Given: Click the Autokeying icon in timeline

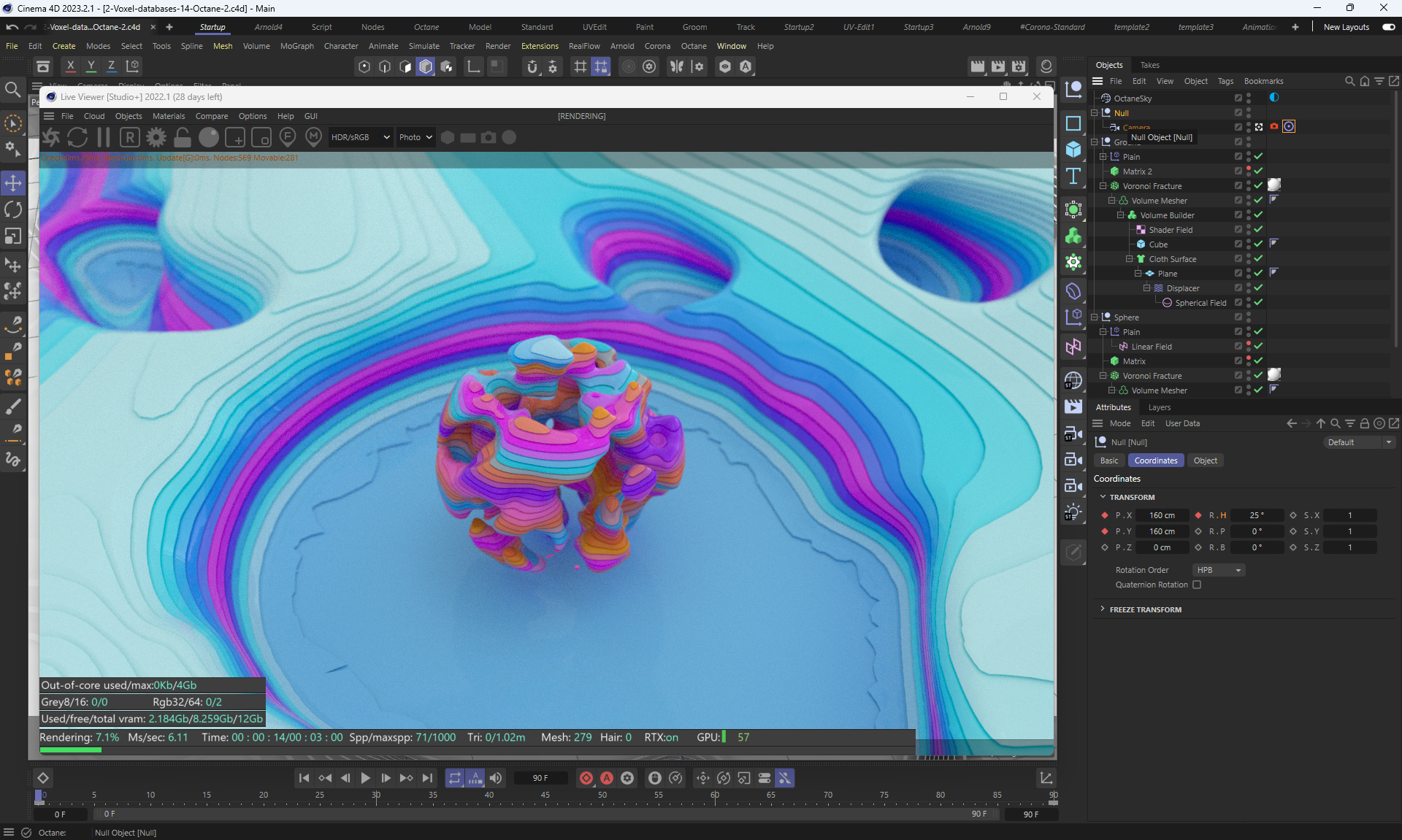Looking at the screenshot, I should coord(607,778).
